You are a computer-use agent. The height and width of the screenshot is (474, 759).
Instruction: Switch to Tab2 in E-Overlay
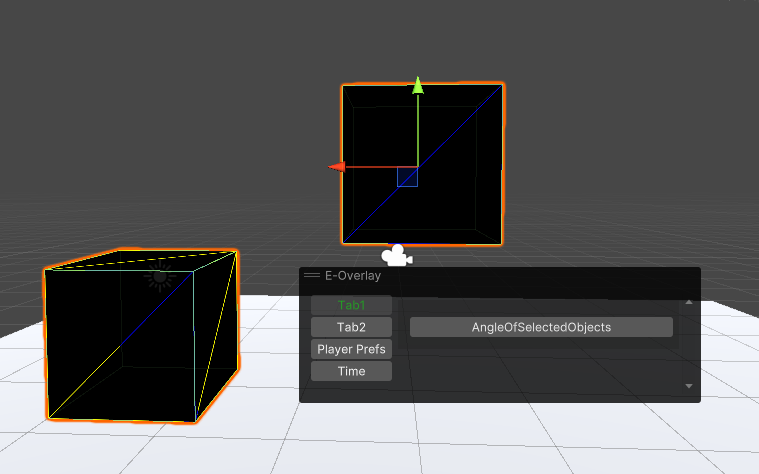(x=351, y=327)
